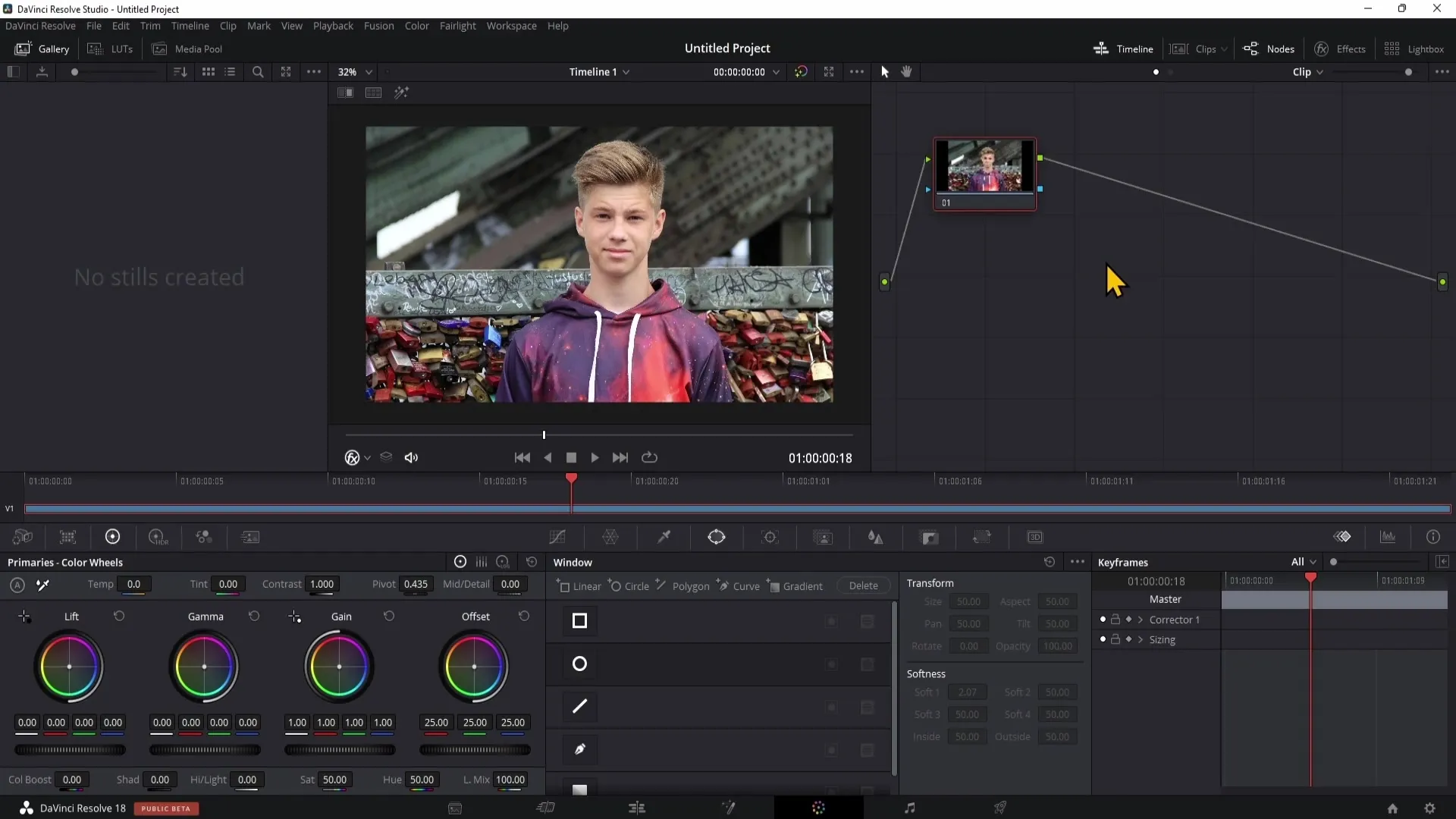Open the viewer bypass options dropdown
This screenshot has width=1456, height=819.
pyautogui.click(x=368, y=457)
